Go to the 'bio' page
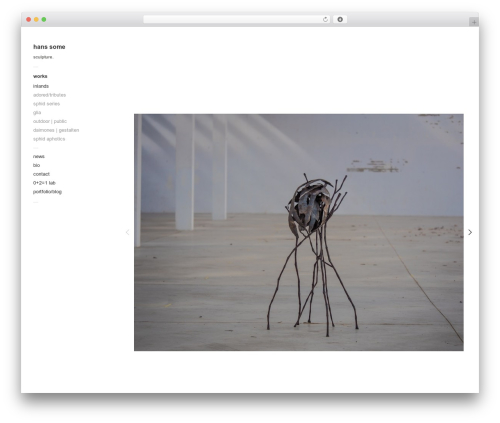Screen dimensions: 500x423 pos(36,165)
